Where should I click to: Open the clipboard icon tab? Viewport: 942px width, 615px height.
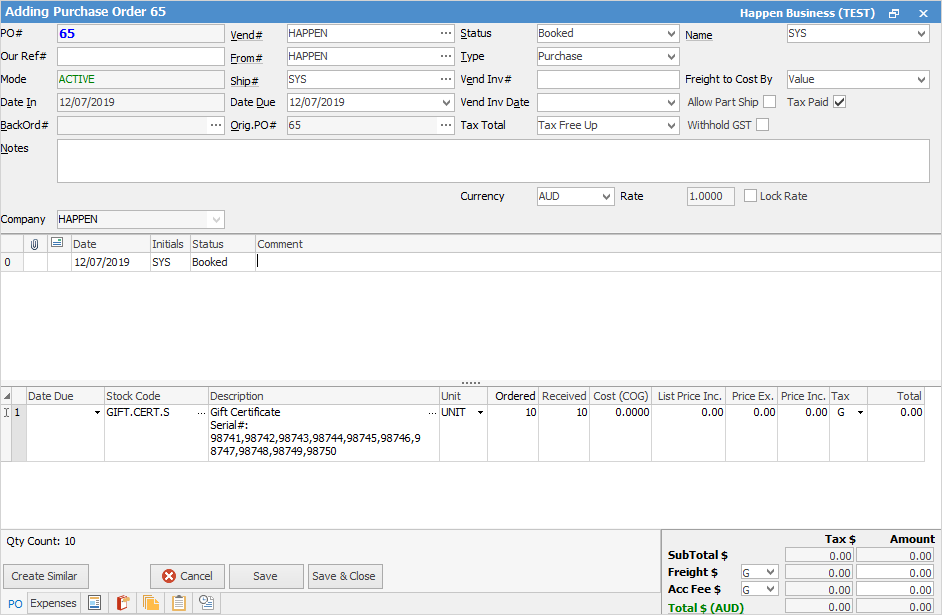click(179, 603)
